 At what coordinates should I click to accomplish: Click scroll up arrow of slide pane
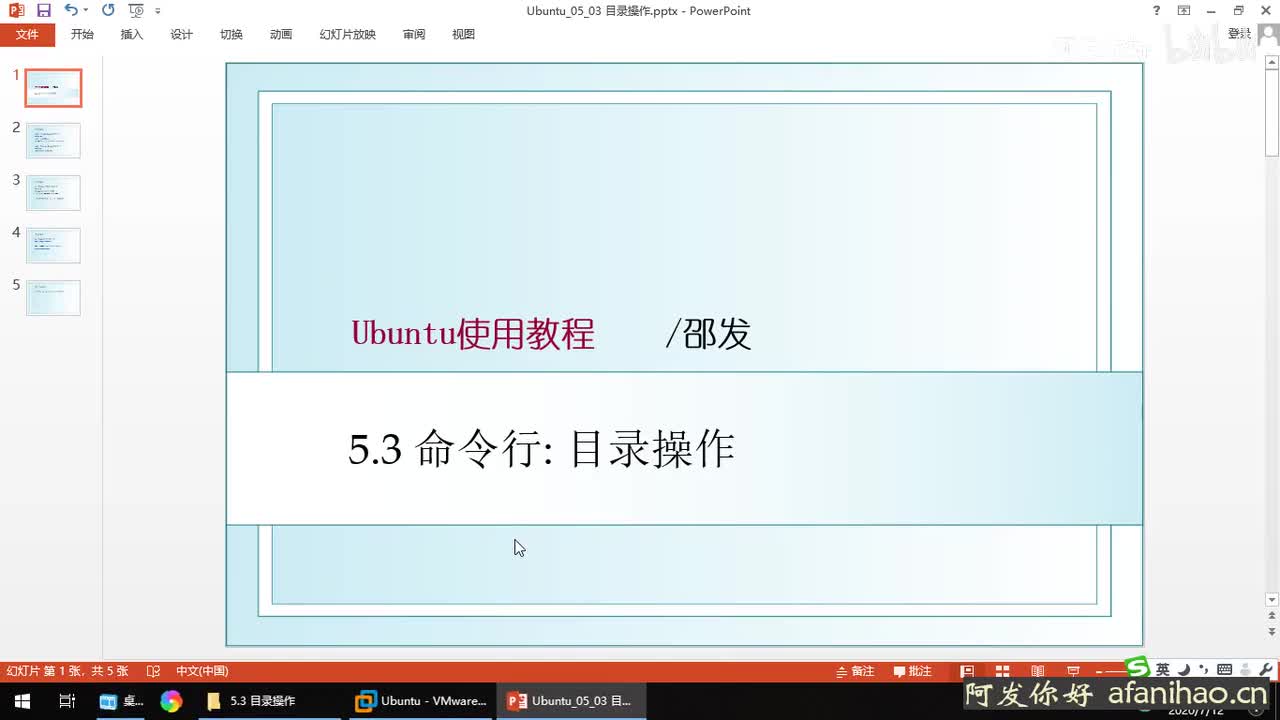tap(1272, 64)
